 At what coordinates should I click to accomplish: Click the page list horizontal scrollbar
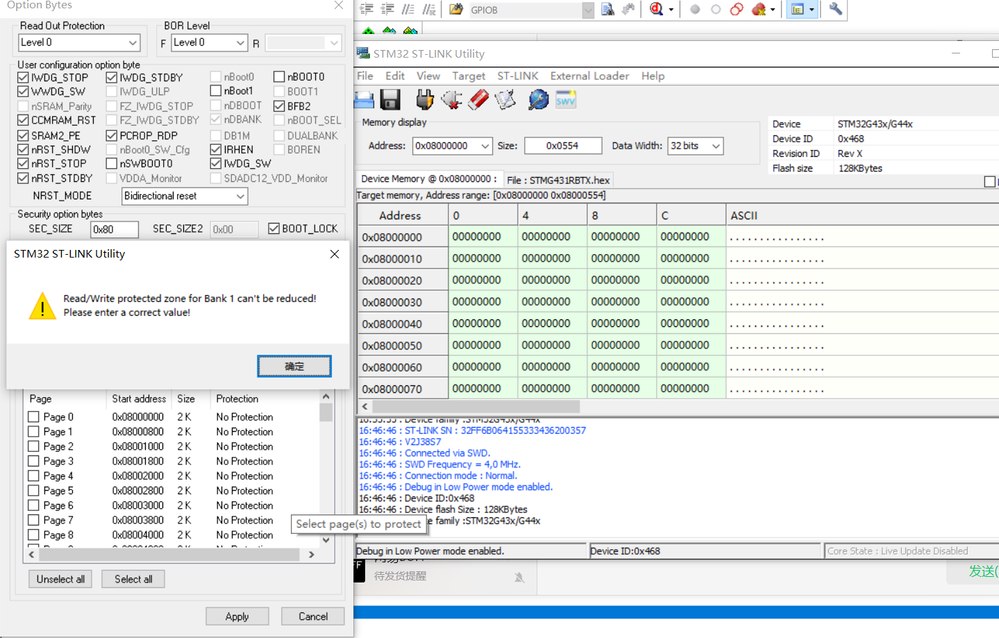(x=171, y=555)
